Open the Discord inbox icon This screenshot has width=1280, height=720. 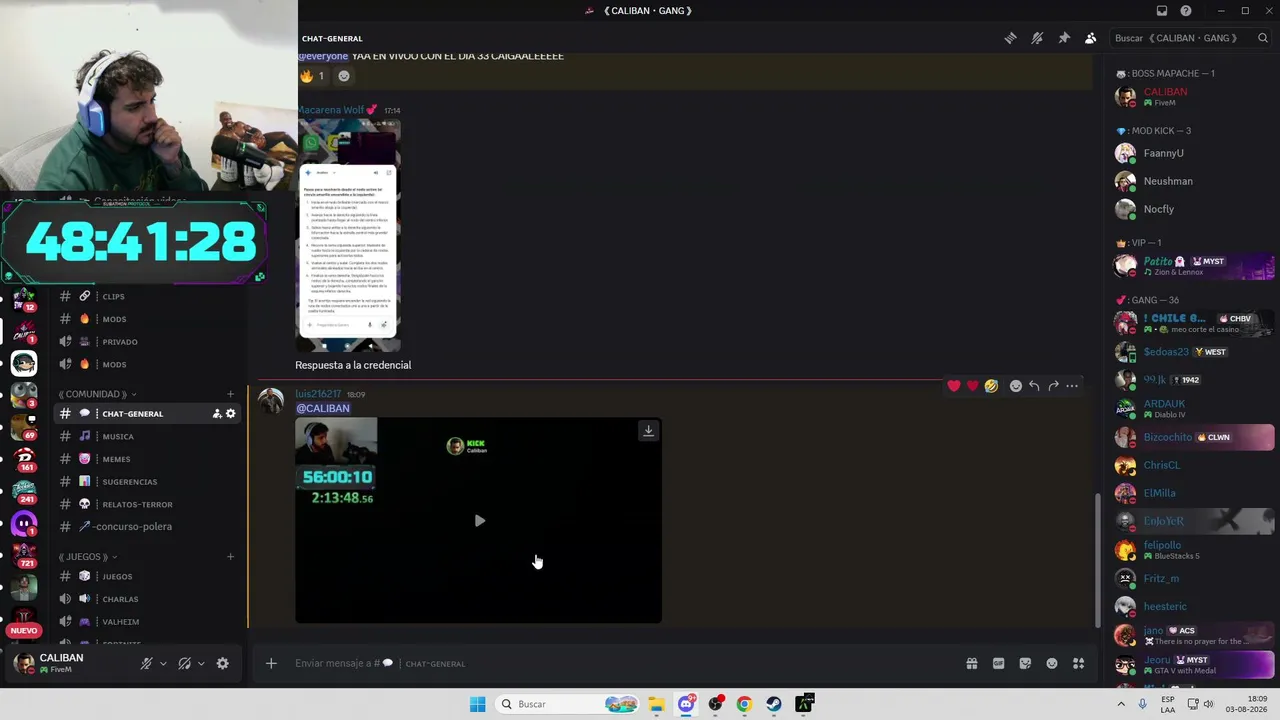pos(1162,11)
